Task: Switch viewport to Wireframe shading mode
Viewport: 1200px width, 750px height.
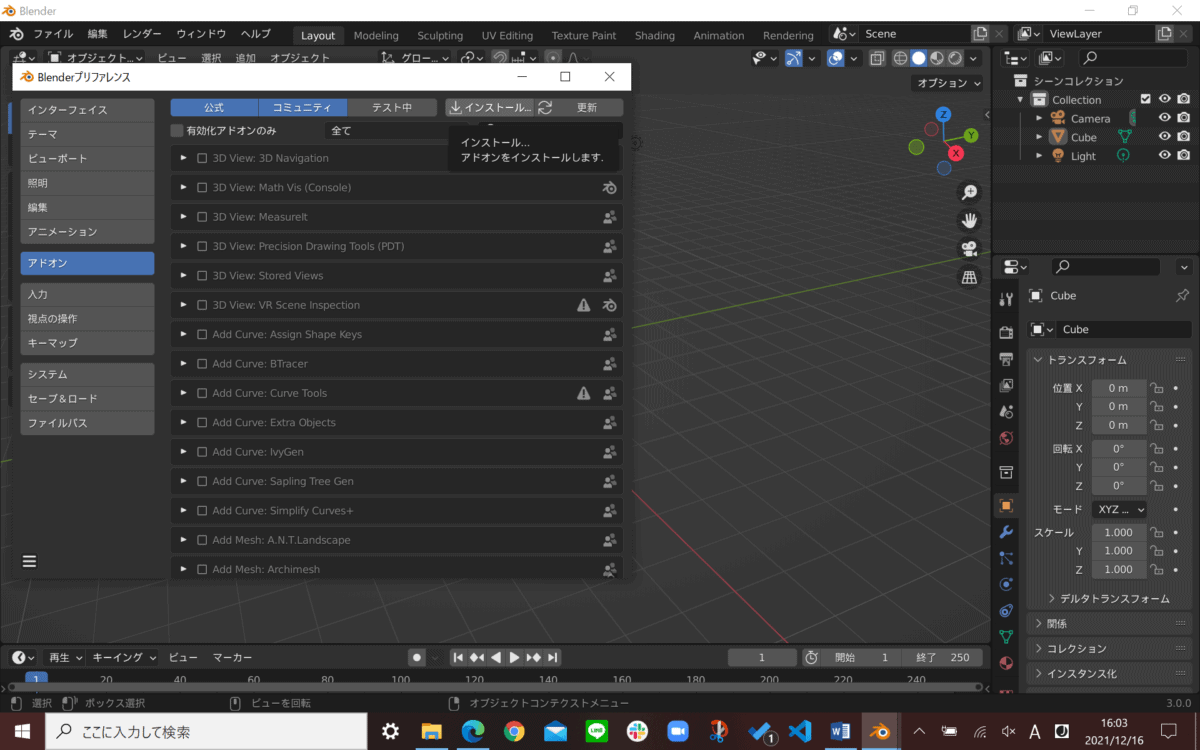Action: (x=903, y=58)
